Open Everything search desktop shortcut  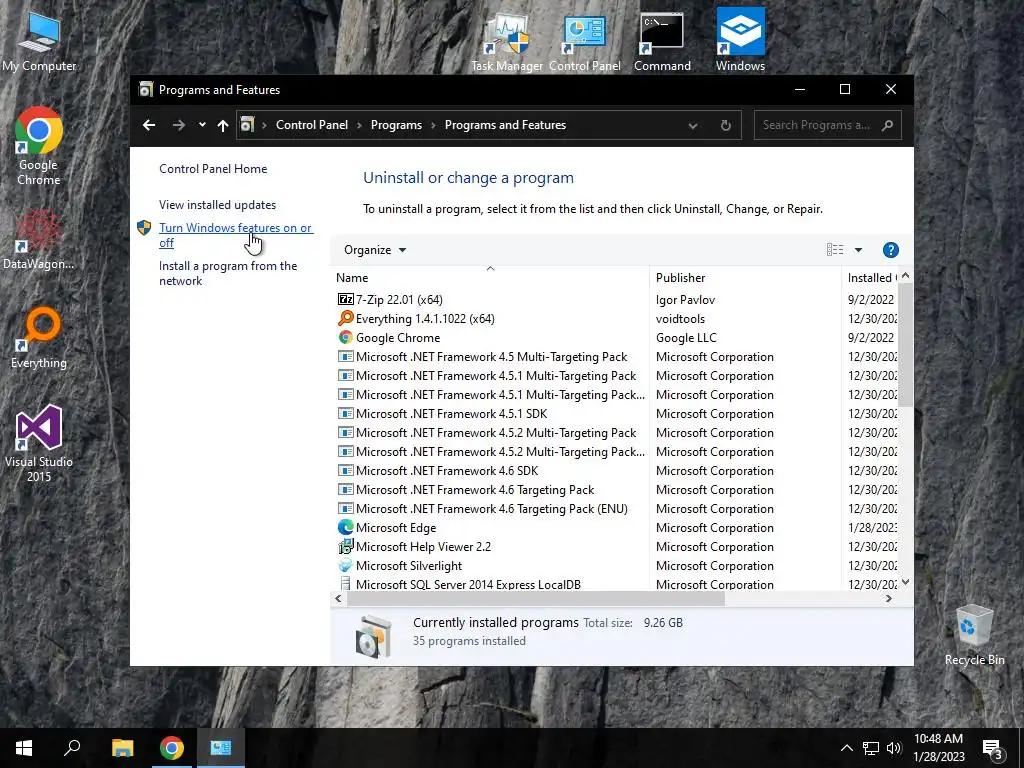39,338
